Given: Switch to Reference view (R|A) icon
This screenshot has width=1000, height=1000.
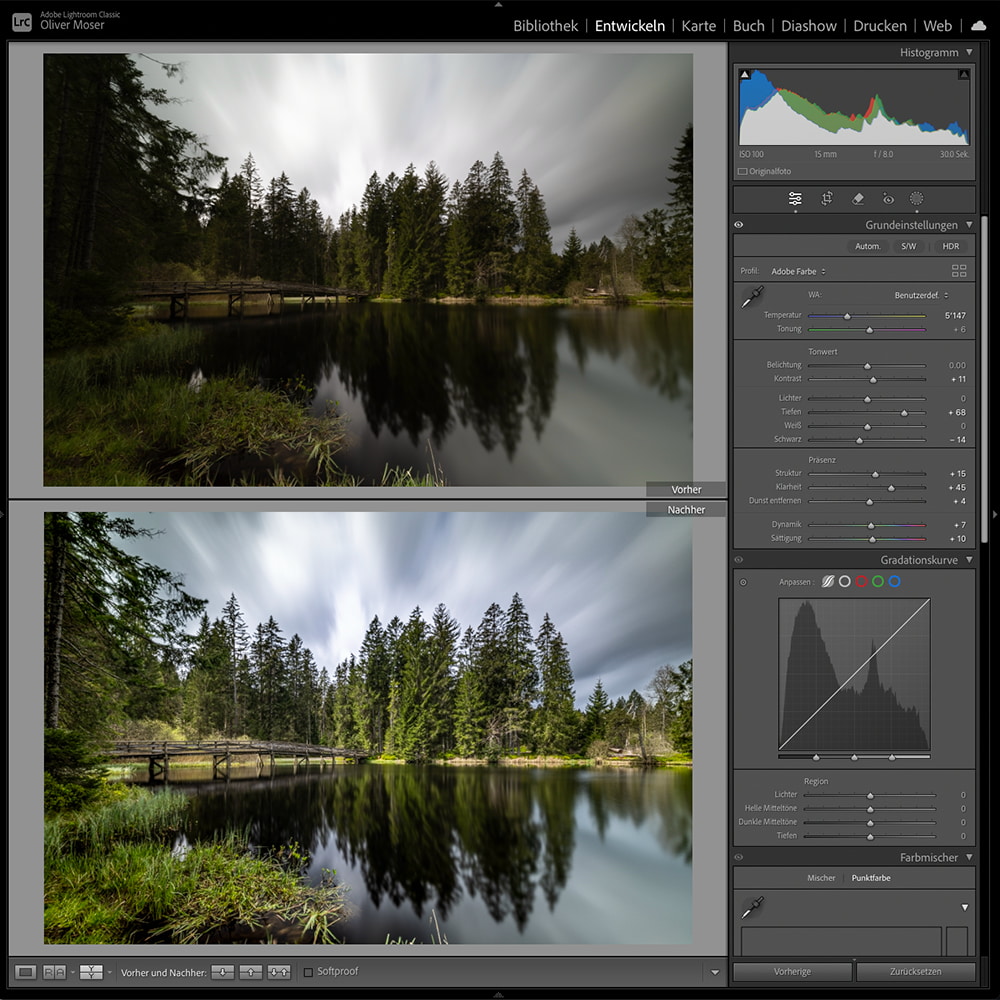Looking at the screenshot, I should tap(54, 972).
